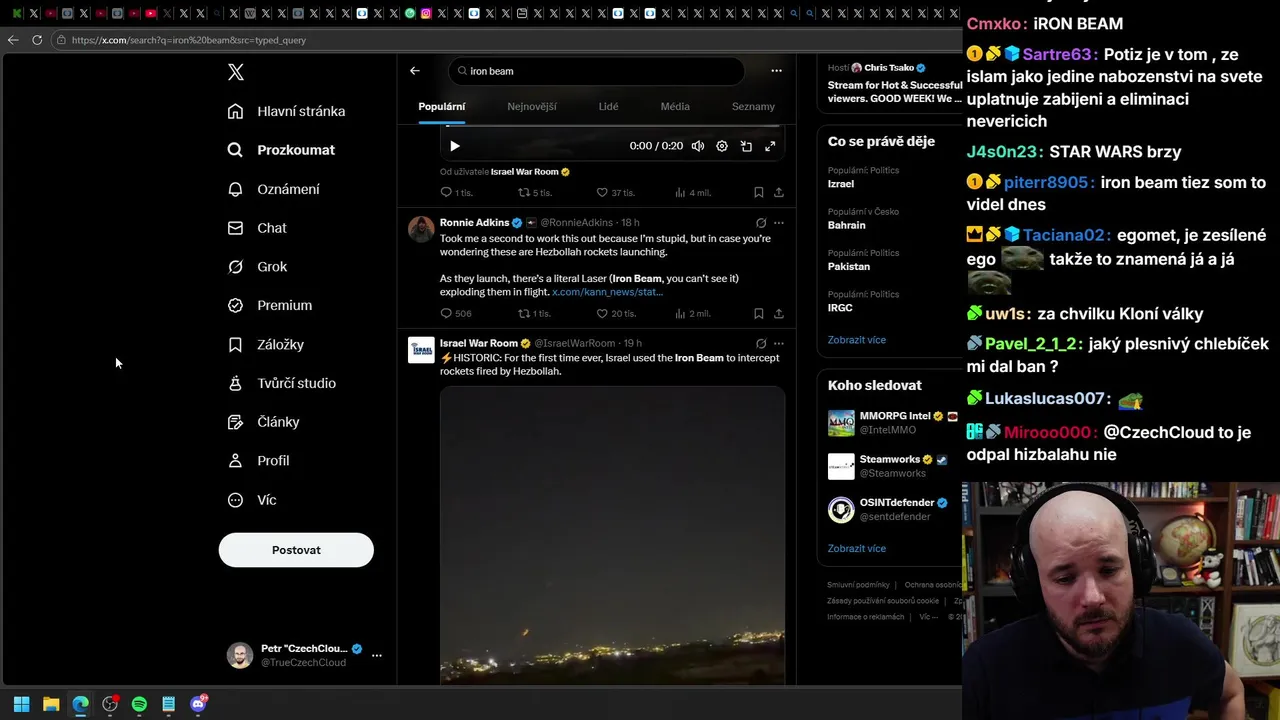Open Ronnie Adkins profile avatar
The width and height of the screenshot is (1280, 720).
(421, 229)
